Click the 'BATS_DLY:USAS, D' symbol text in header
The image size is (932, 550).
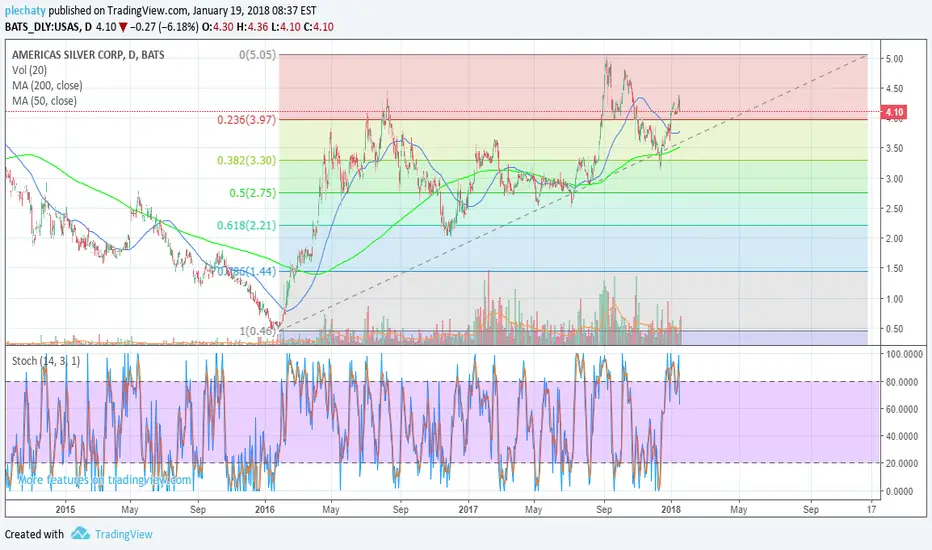coord(48,27)
